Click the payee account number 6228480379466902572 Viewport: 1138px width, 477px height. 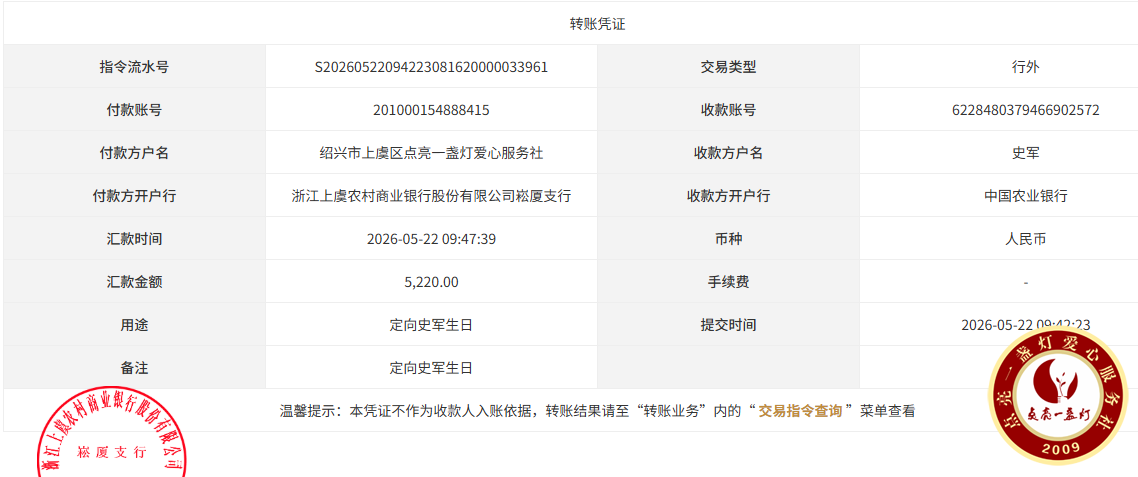1026,110
